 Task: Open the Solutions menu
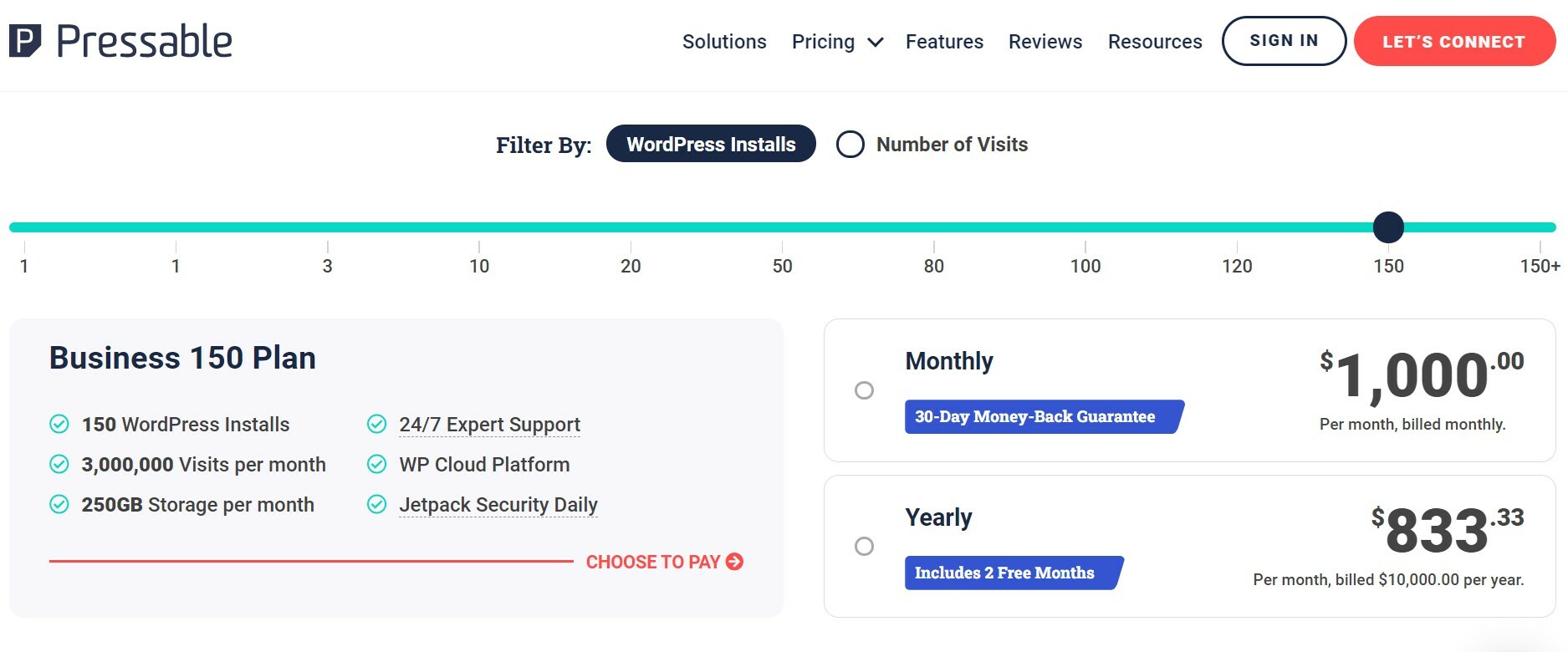724,42
